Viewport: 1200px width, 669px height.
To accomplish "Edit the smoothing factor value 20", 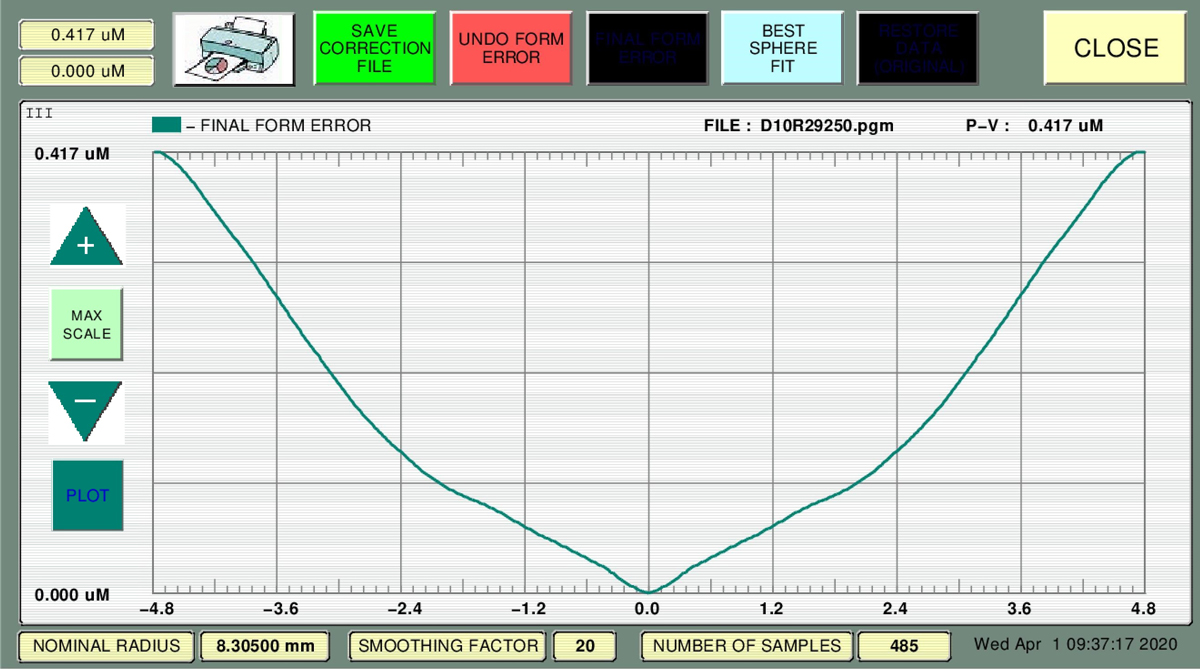I will tap(585, 646).
